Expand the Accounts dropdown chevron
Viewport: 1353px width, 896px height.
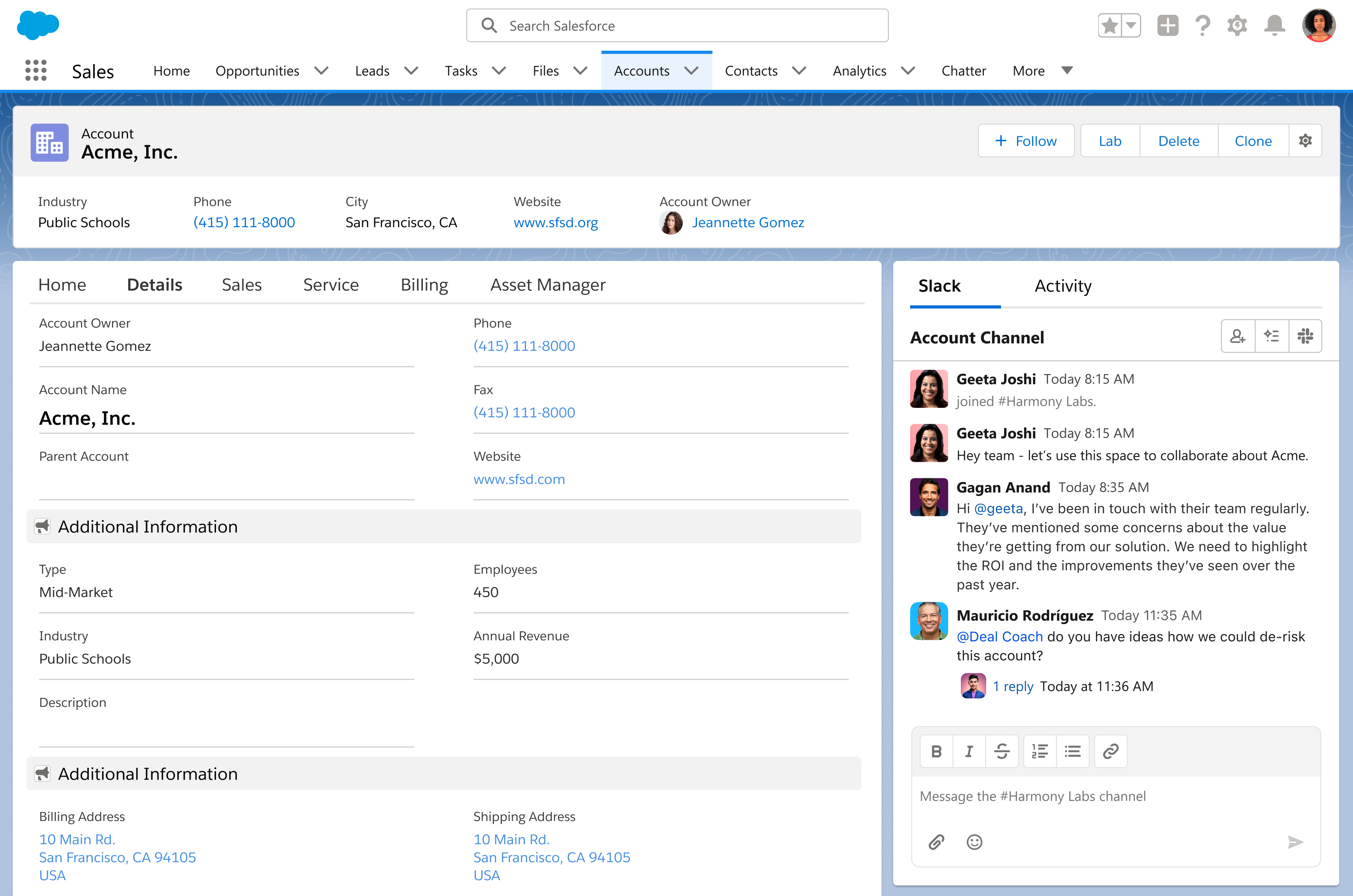point(692,71)
